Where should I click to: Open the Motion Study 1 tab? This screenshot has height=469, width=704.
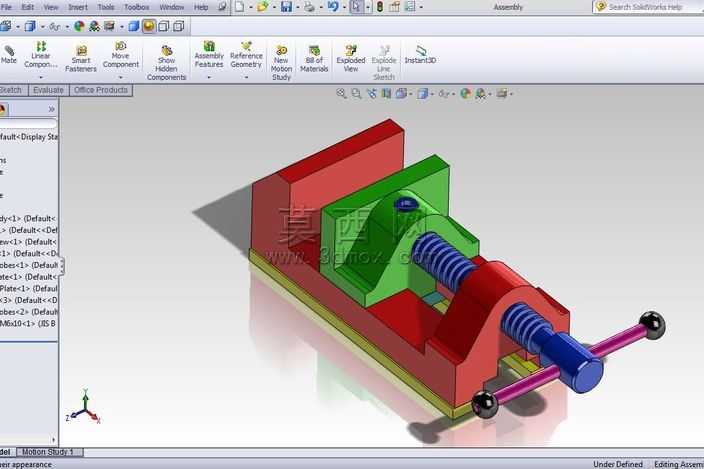point(47,451)
